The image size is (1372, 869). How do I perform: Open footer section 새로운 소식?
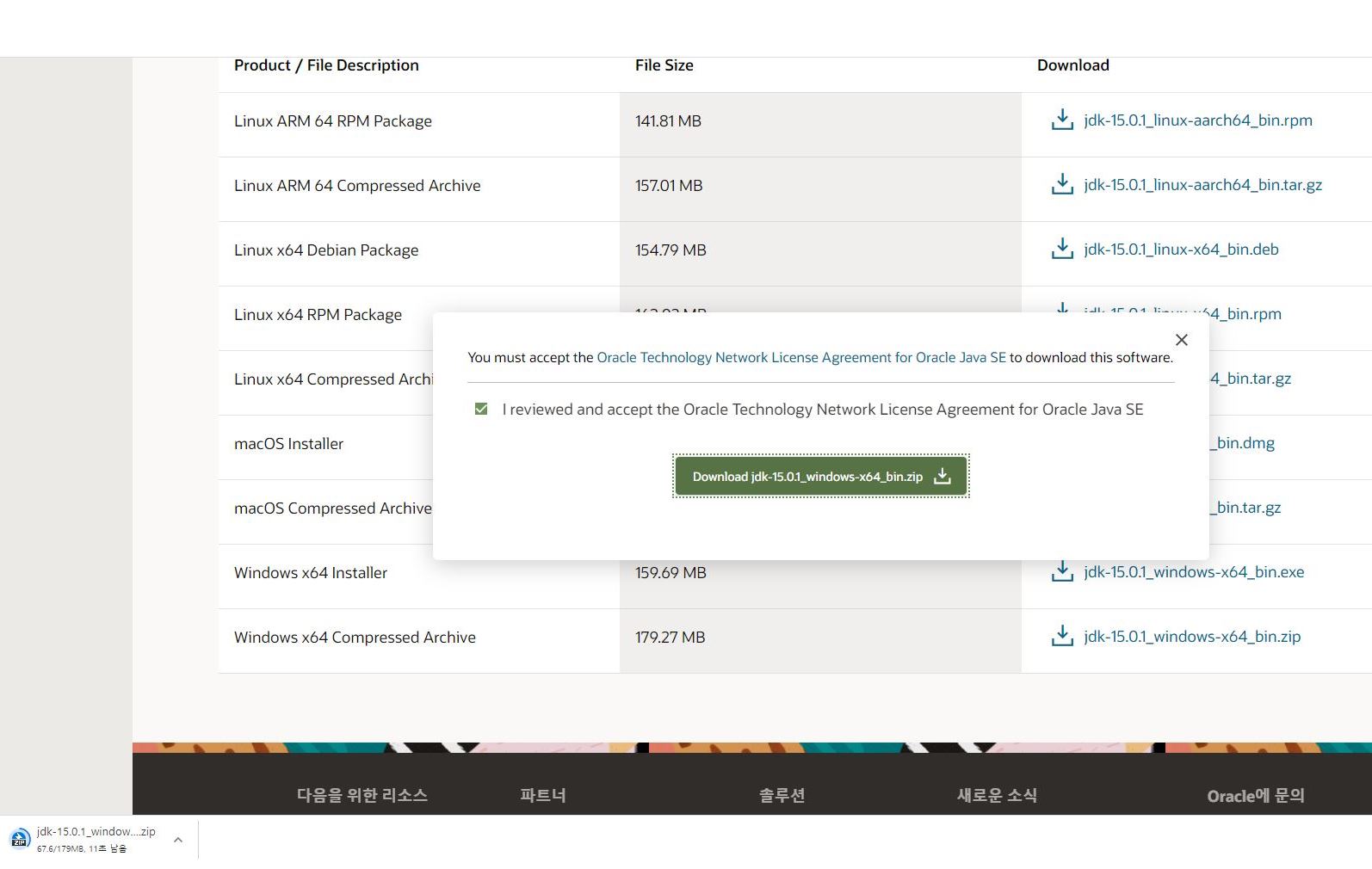point(997,795)
